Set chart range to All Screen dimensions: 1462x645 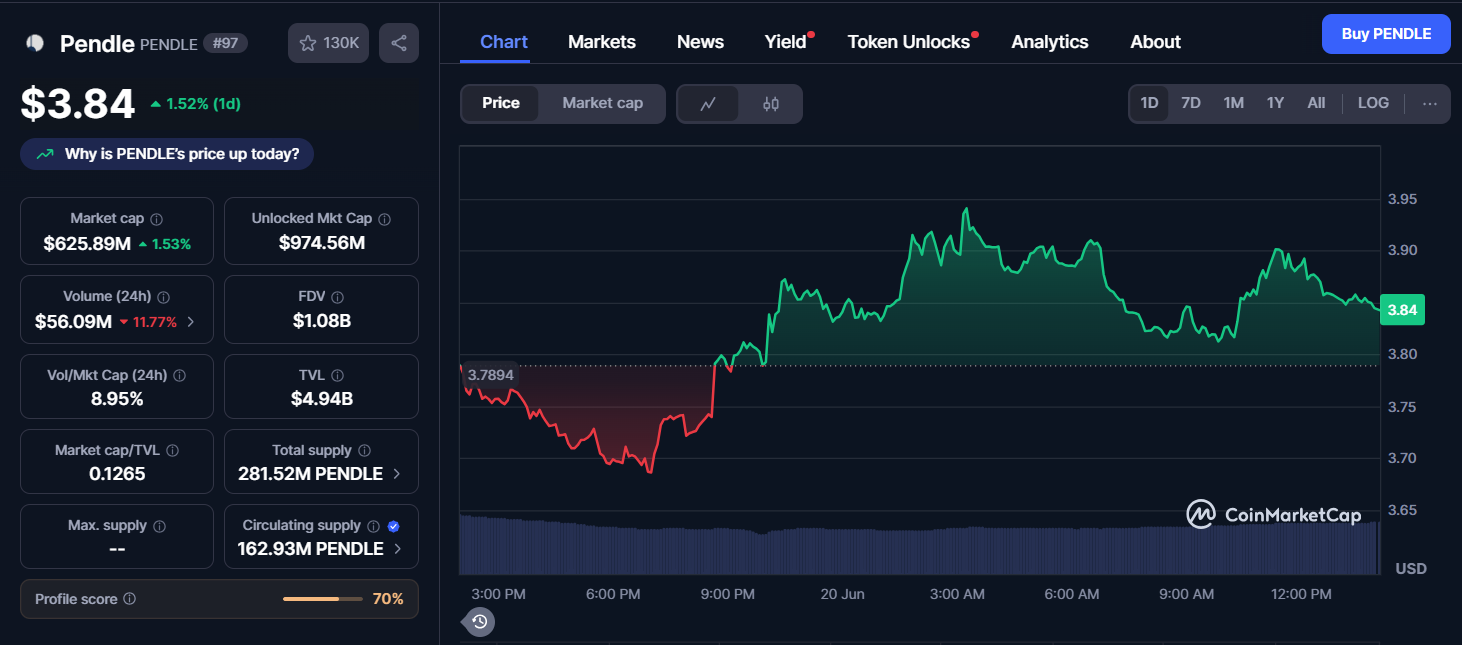coord(1316,103)
